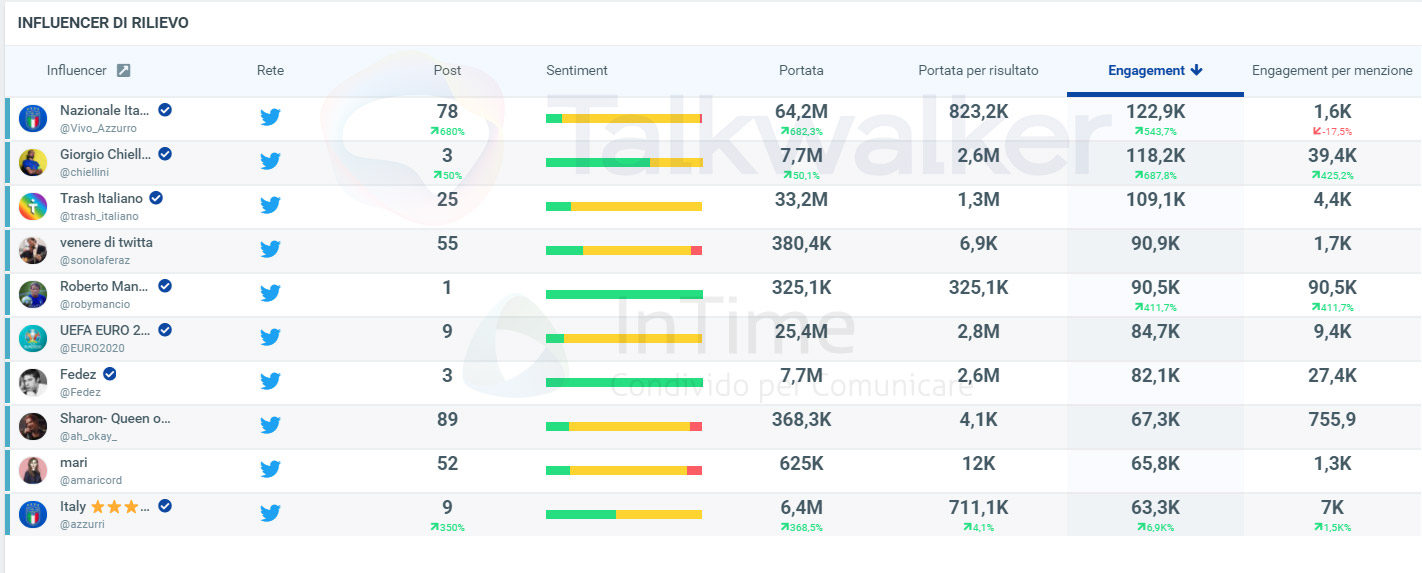The width and height of the screenshot is (1422, 573).
Task: Open the Roberto Man... influencer name
Action: (105, 286)
